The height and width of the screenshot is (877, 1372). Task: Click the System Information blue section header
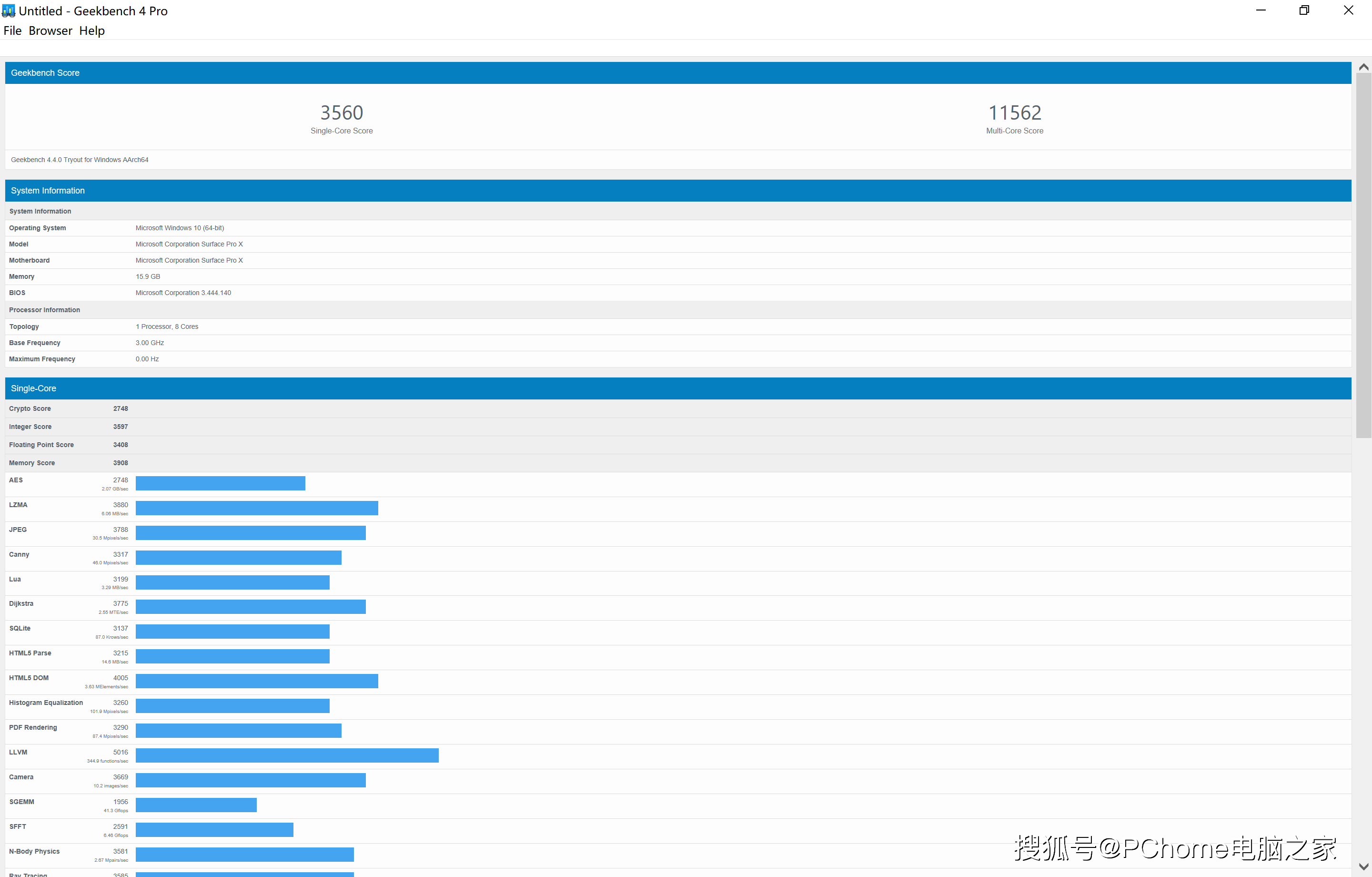[678, 191]
